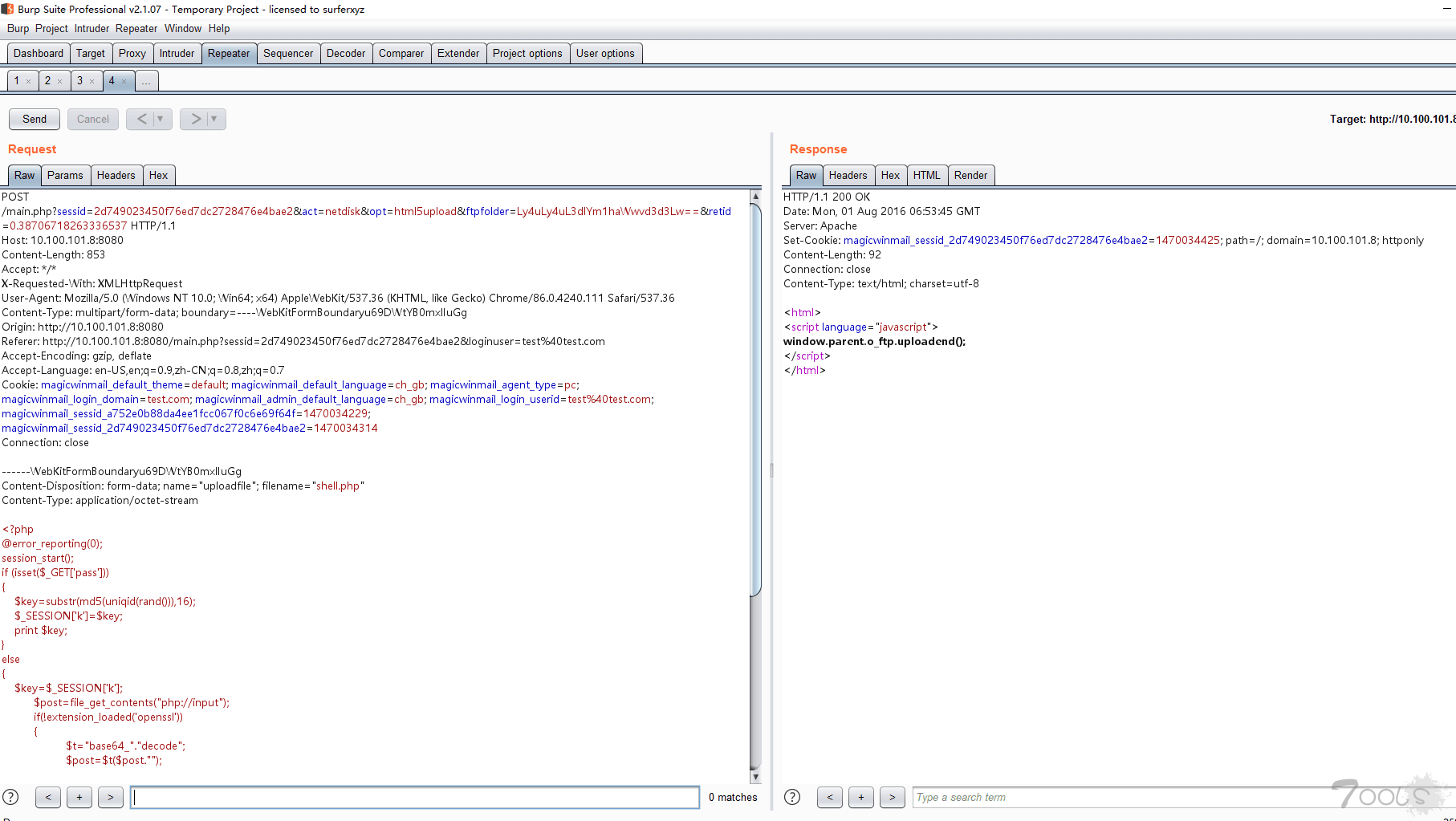1456x821 pixels.
Task: Click the Cancel button
Action: tap(93, 119)
